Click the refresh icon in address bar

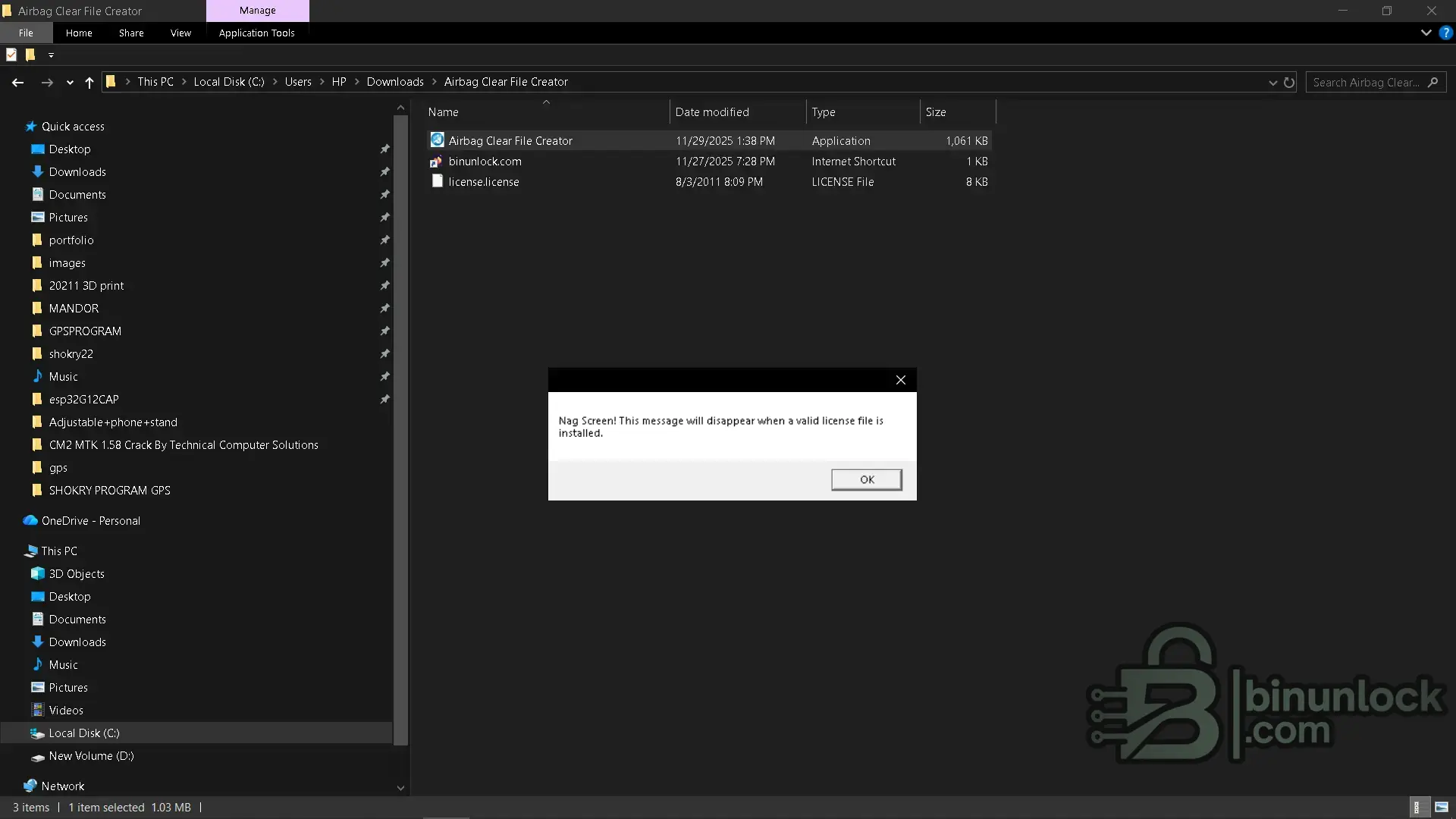click(x=1289, y=82)
